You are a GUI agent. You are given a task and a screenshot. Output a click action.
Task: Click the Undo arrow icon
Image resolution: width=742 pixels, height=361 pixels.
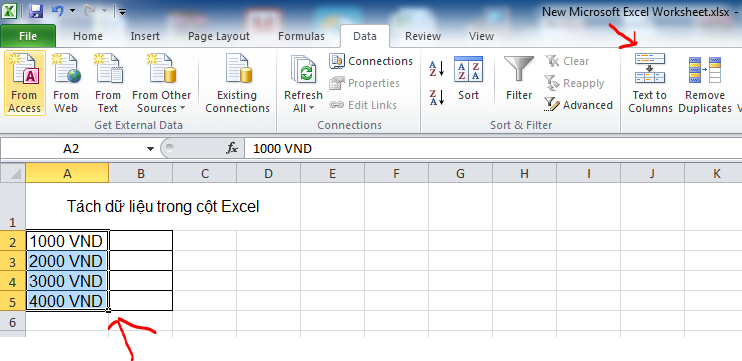(58, 11)
